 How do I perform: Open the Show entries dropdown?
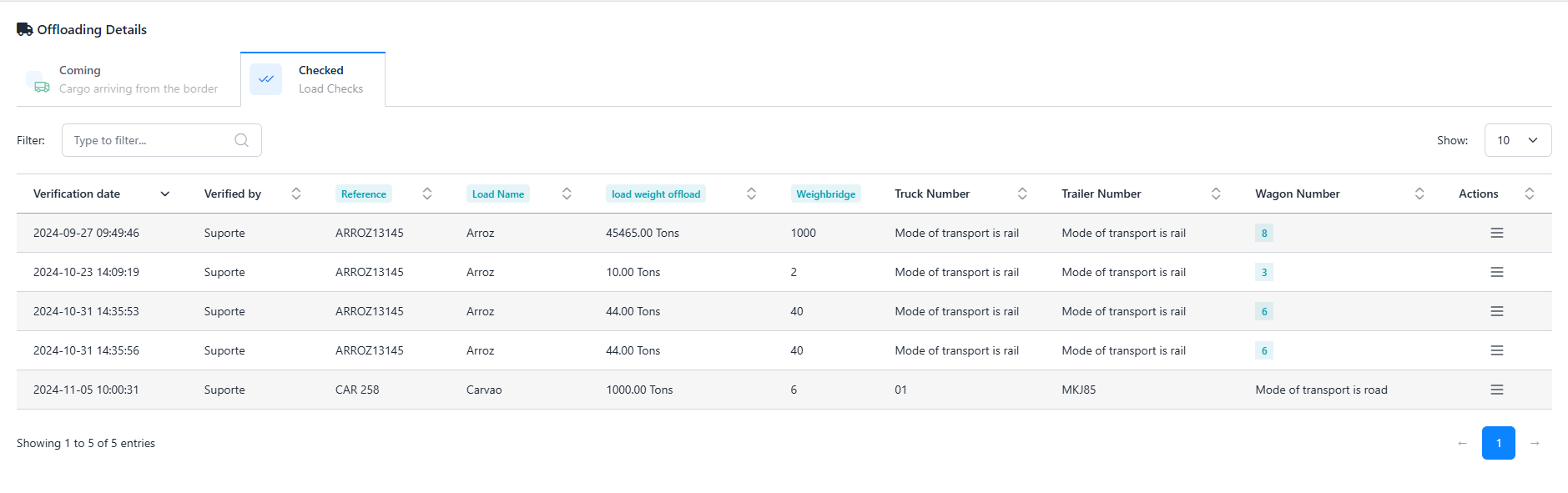click(1517, 140)
